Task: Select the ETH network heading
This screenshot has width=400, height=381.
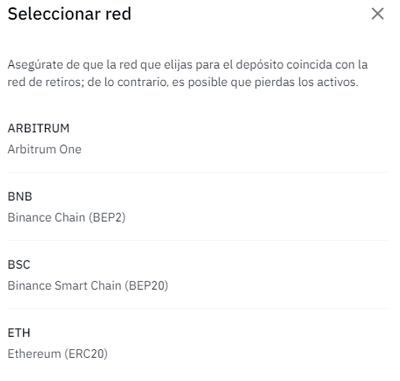Action: [19, 333]
